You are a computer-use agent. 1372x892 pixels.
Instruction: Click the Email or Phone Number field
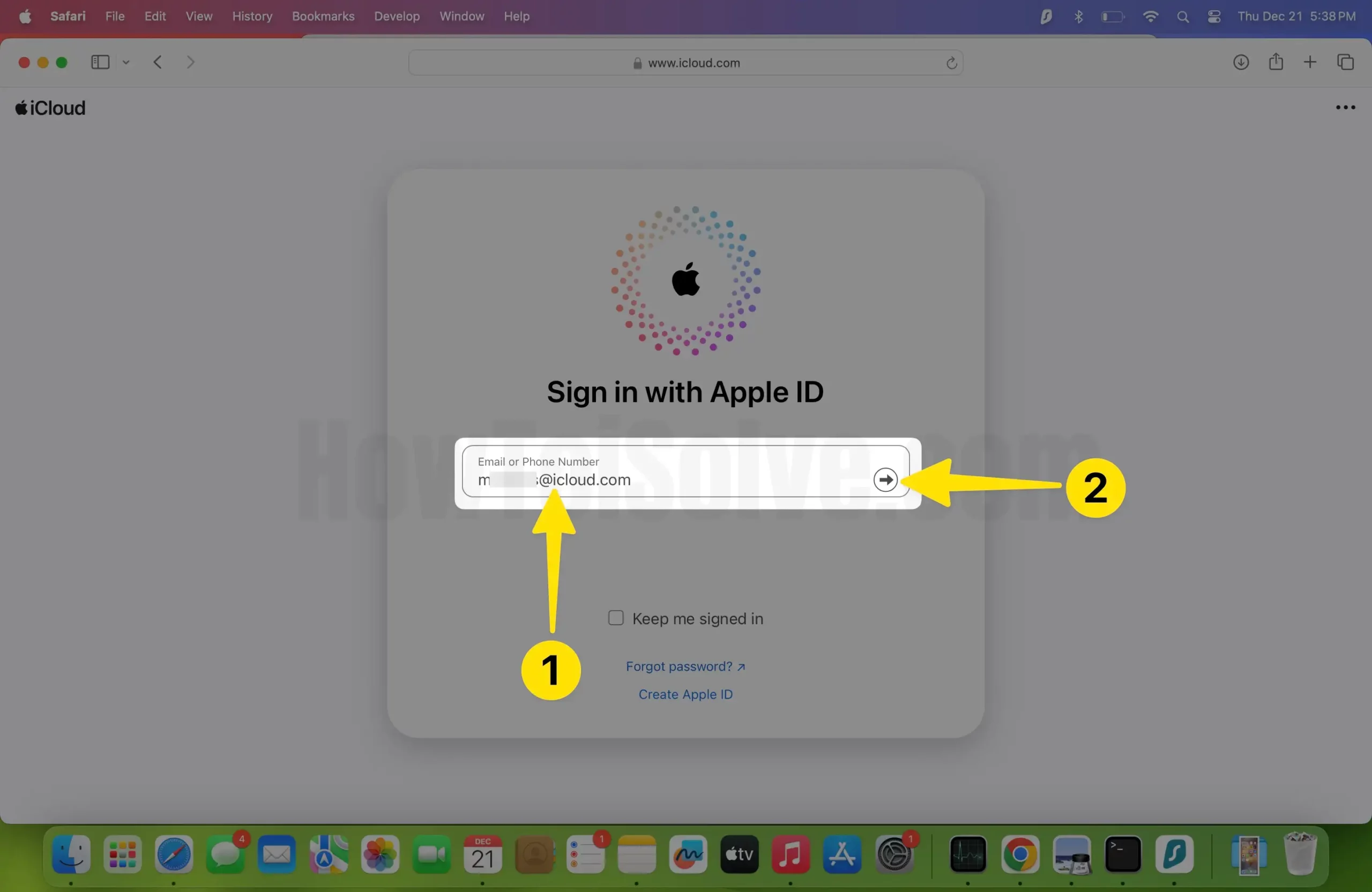[x=685, y=471]
